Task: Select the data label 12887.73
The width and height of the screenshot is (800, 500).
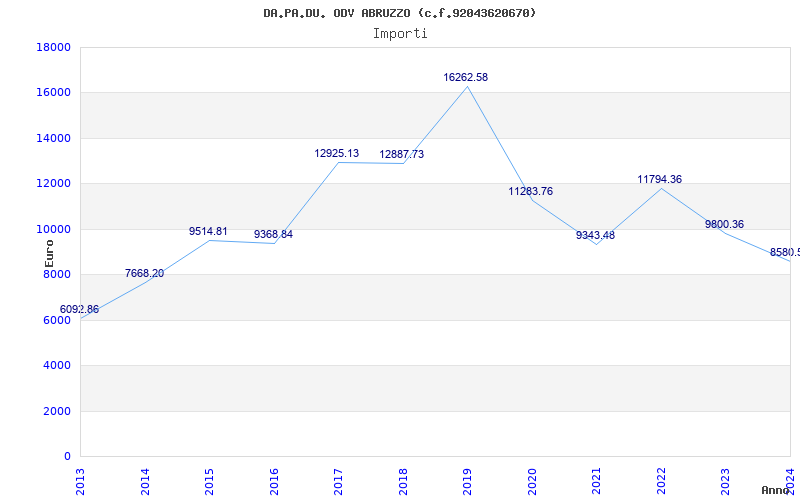Action: (x=402, y=154)
